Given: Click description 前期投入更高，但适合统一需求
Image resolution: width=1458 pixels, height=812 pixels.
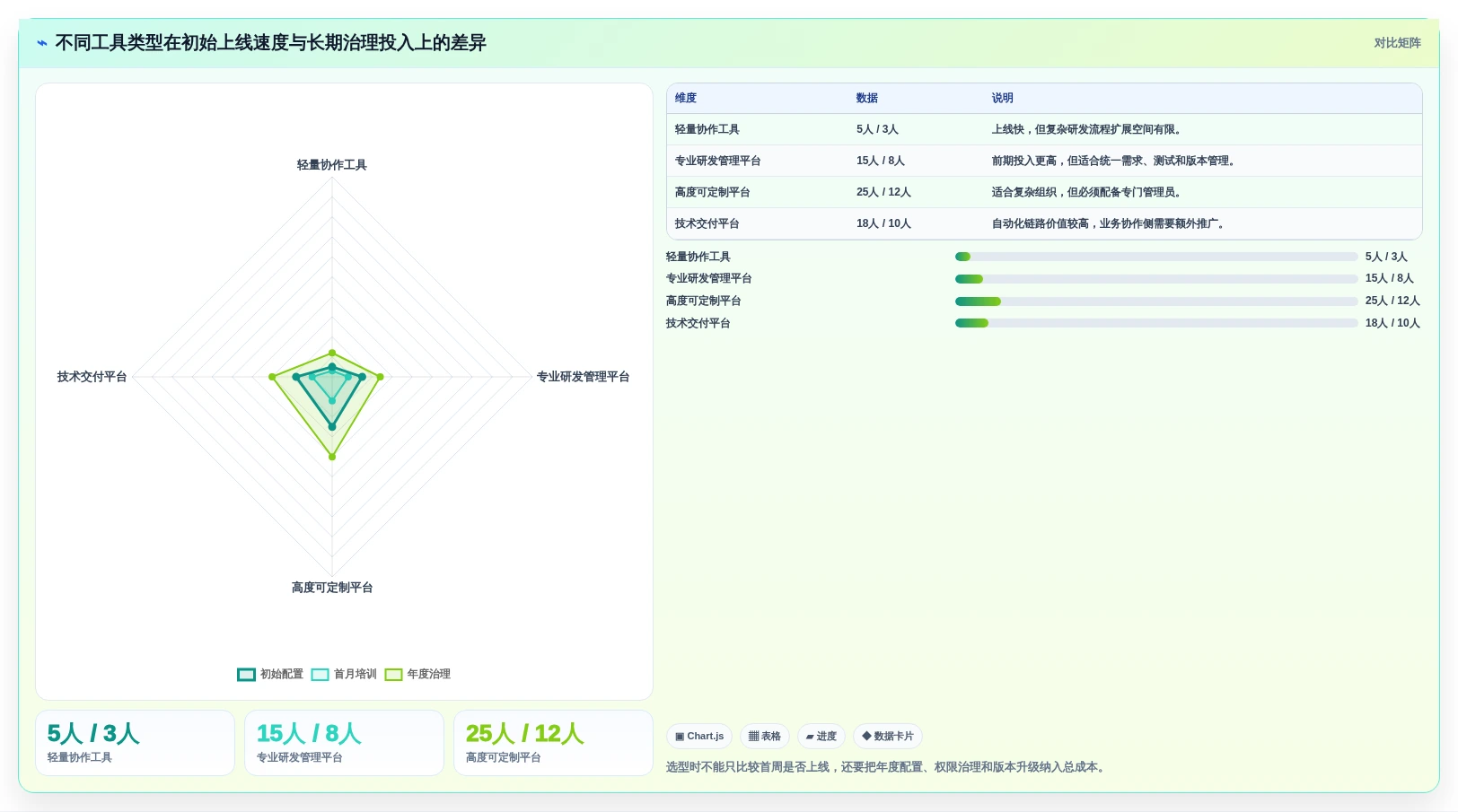Looking at the screenshot, I should pyautogui.click(x=1115, y=161).
